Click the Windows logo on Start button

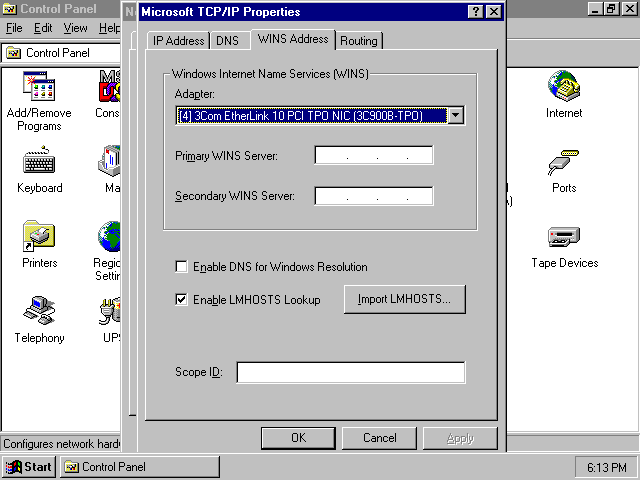click(x=13, y=467)
